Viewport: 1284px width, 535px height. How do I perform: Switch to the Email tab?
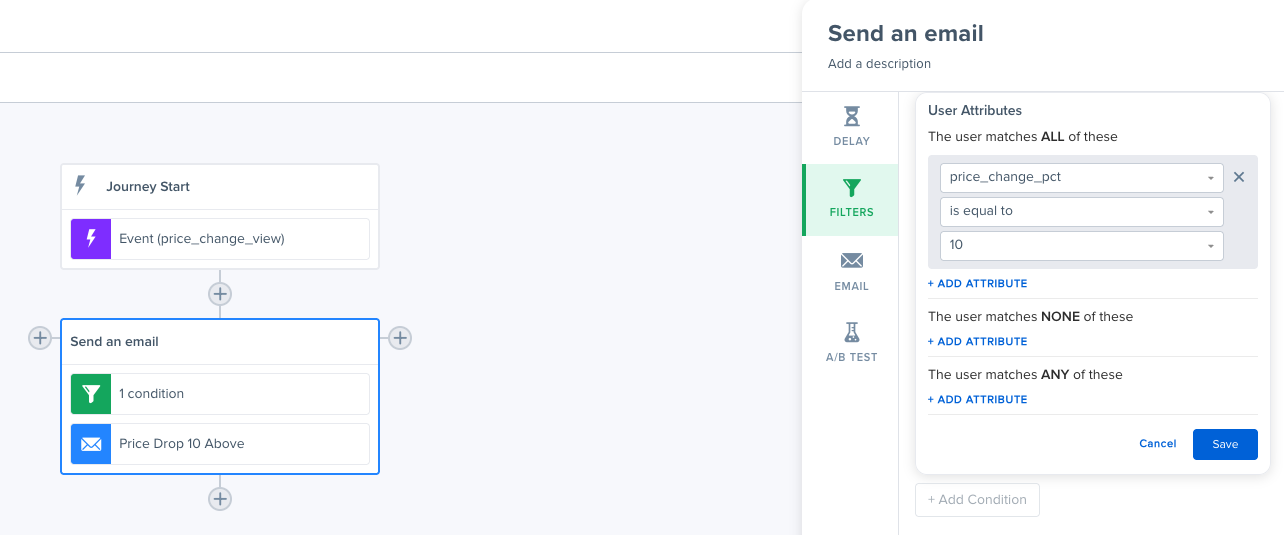[852, 271]
